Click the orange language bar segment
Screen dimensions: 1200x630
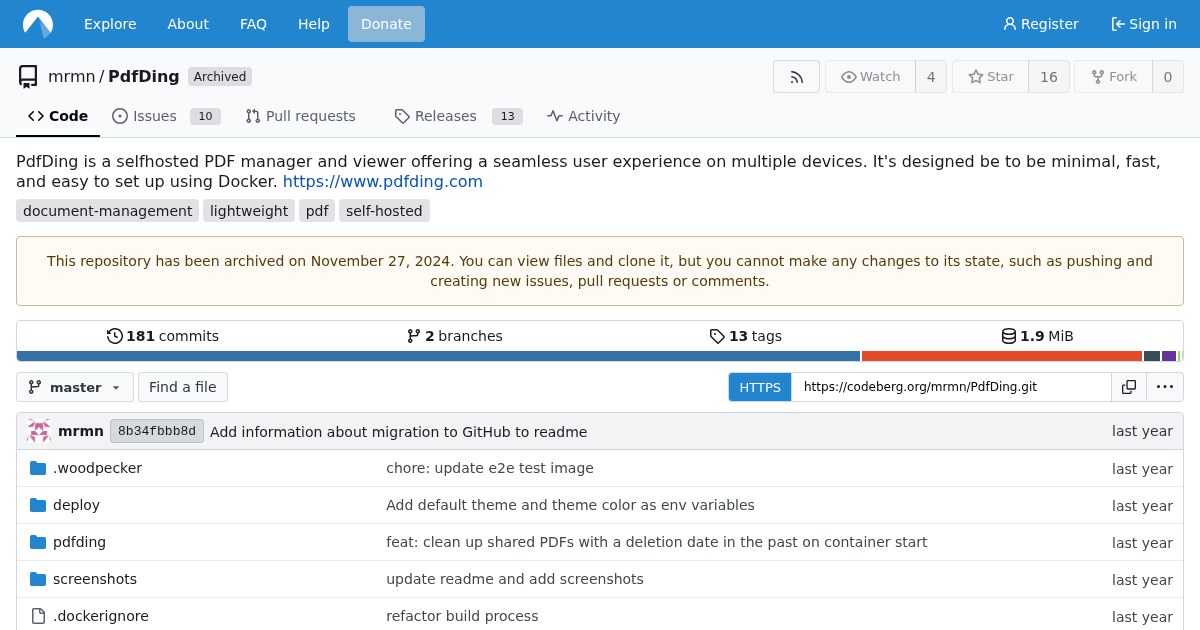pyautogui.click(x=1002, y=356)
